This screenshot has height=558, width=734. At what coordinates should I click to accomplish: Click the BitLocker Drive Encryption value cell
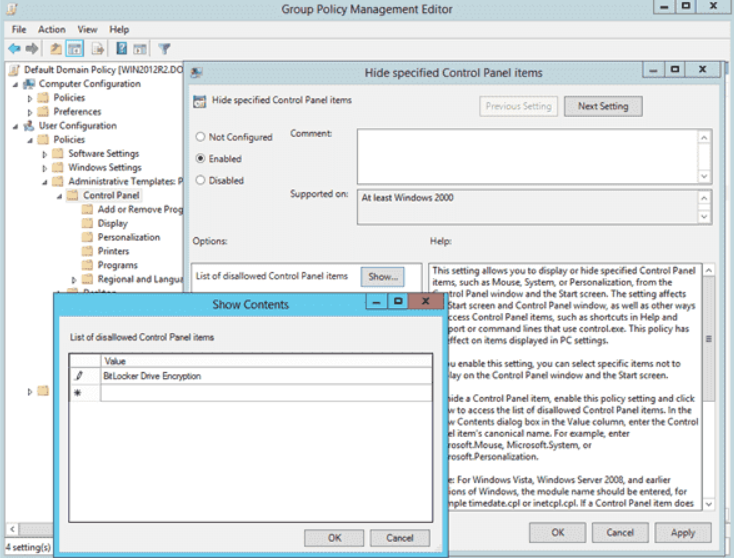click(266, 376)
